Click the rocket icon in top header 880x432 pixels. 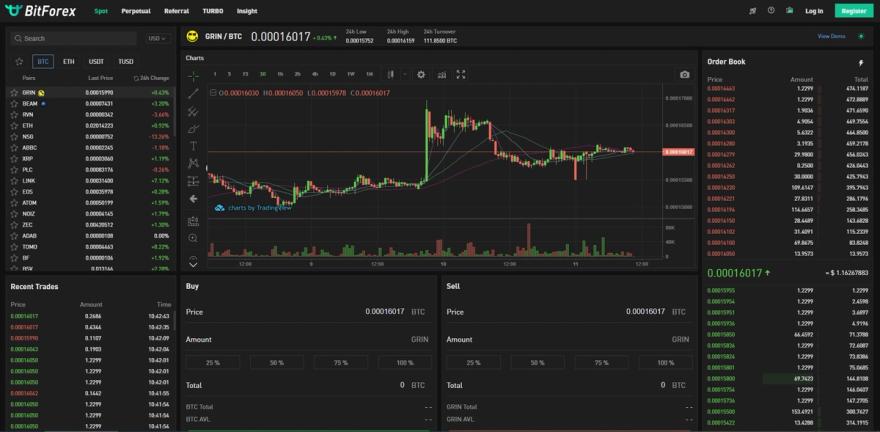tap(753, 11)
